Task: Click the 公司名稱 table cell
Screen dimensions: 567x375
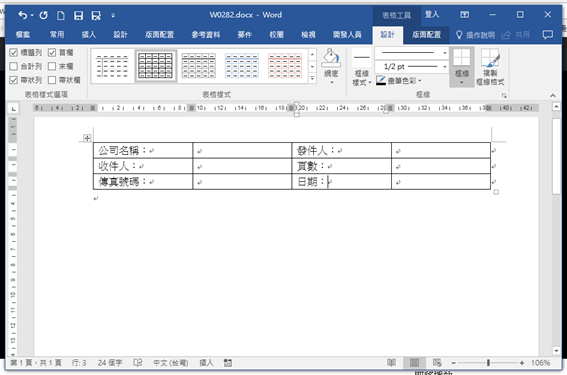Action: point(143,150)
